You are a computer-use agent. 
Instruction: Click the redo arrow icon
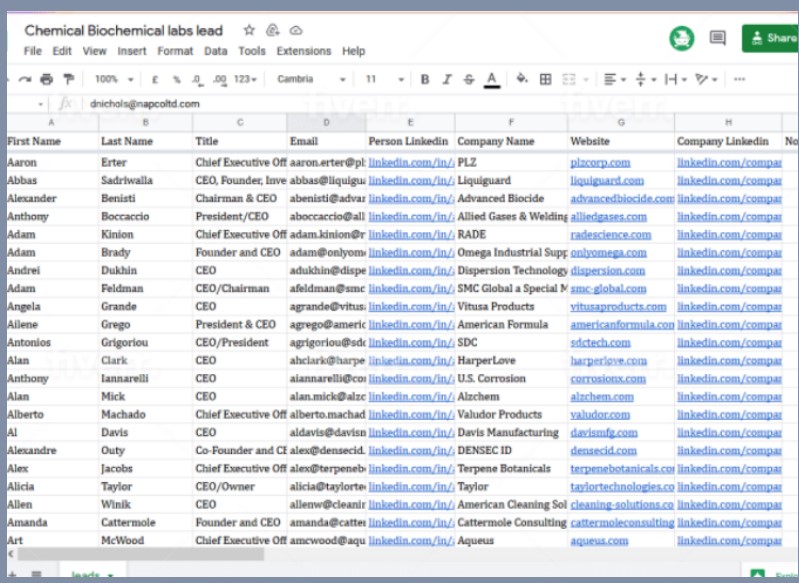(x=24, y=79)
